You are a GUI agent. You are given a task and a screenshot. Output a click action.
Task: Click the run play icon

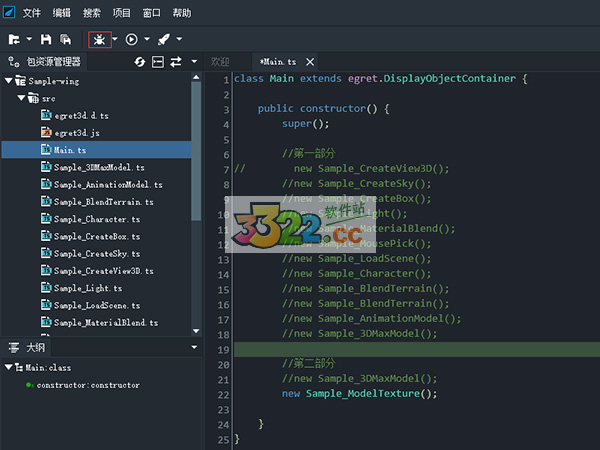pos(132,39)
